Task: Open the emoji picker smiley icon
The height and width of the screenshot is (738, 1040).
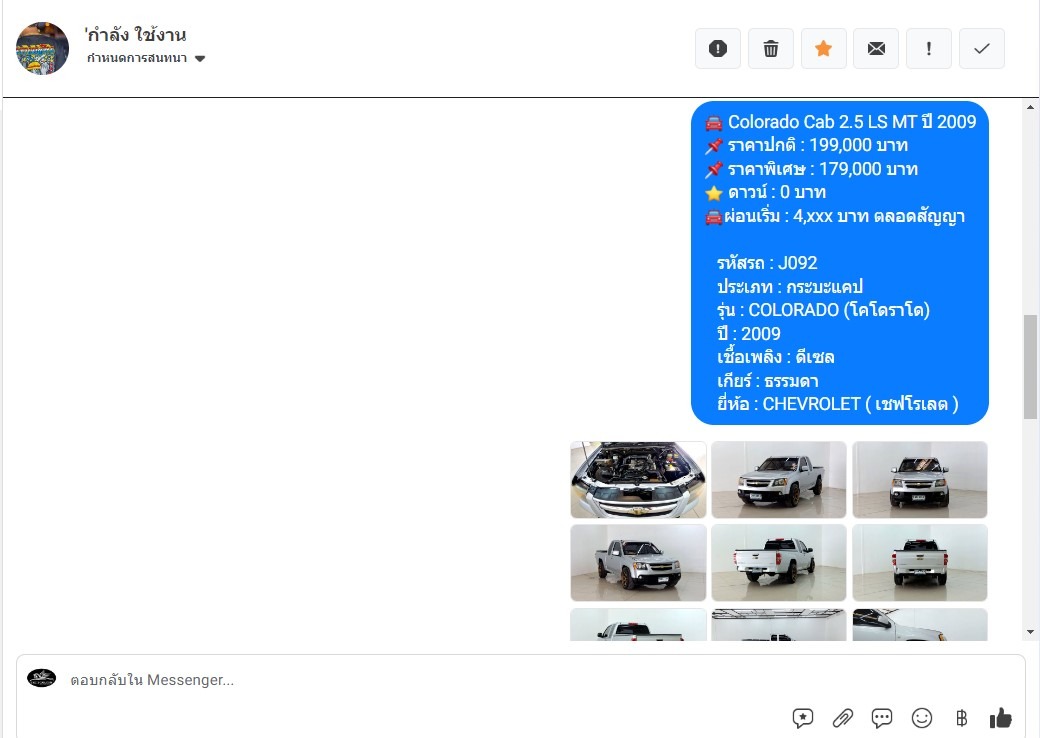Action: 922,717
